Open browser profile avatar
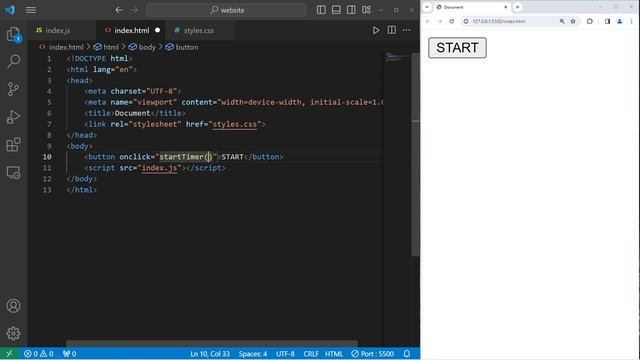Viewport: 640px width, 360px height. 620,21
